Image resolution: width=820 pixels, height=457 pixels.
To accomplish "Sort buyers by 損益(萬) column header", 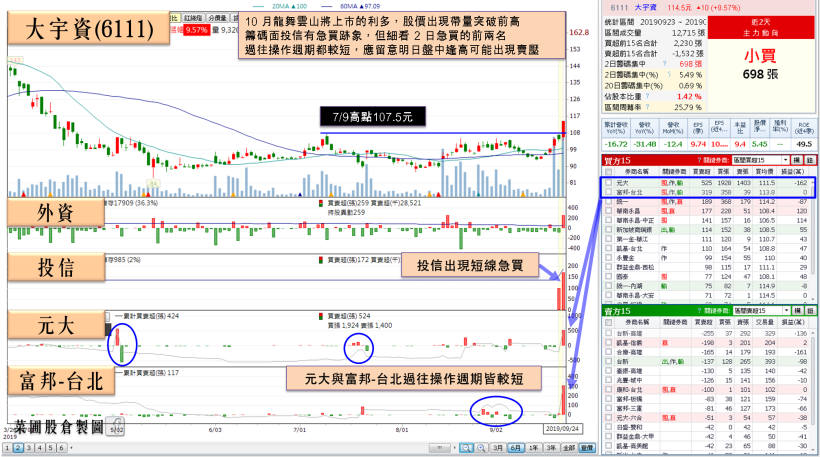I will 792,172.
